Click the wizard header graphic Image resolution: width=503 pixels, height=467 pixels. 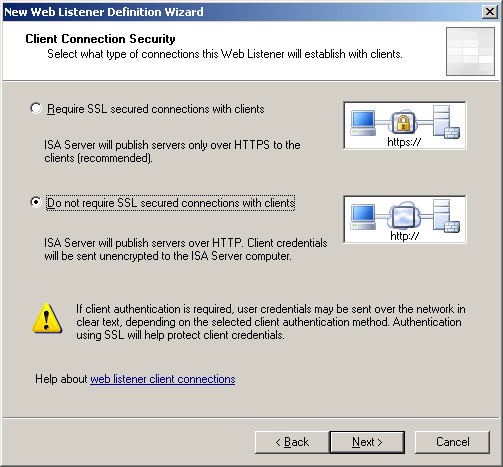pos(470,51)
